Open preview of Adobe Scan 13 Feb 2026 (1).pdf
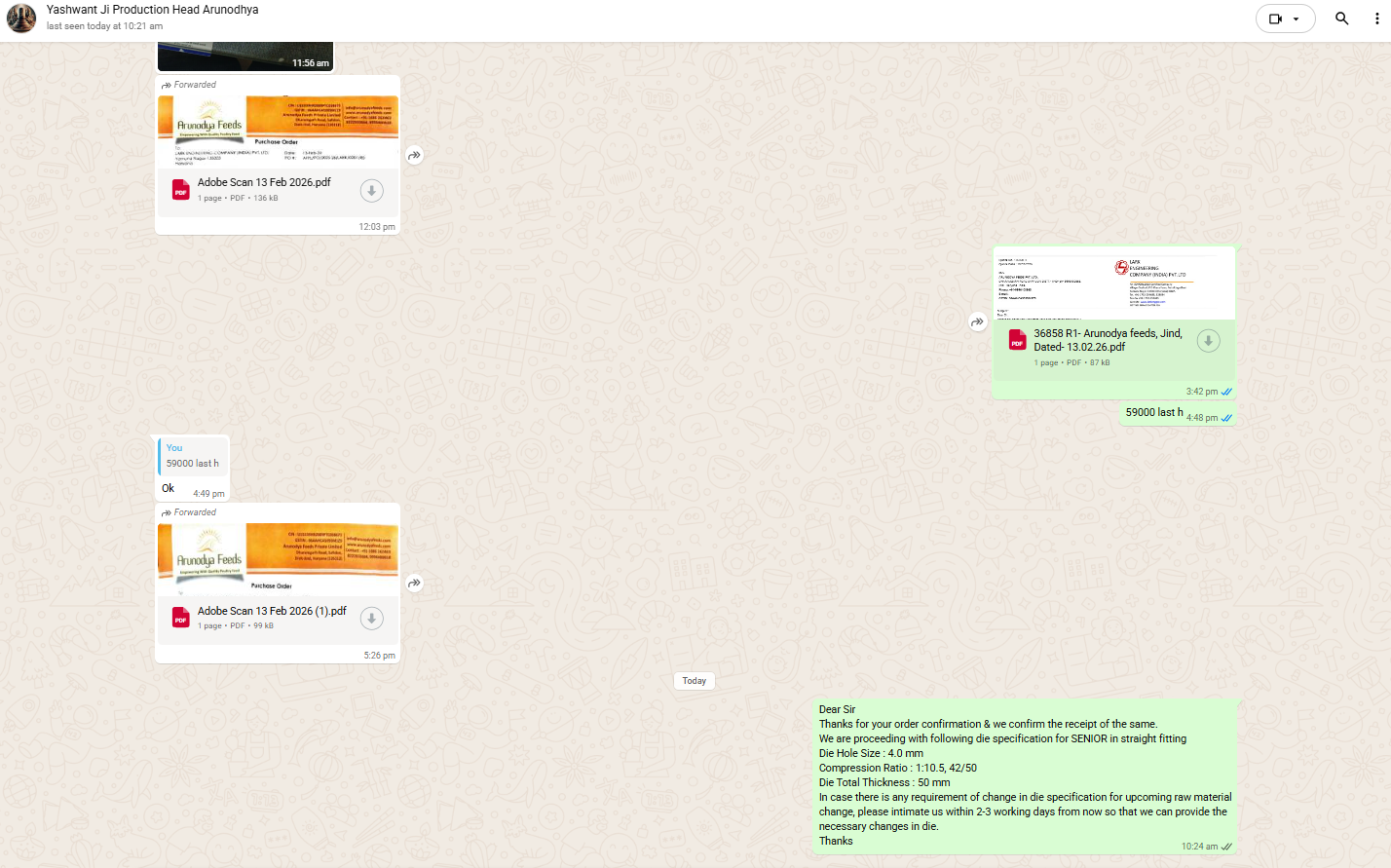 [x=278, y=560]
